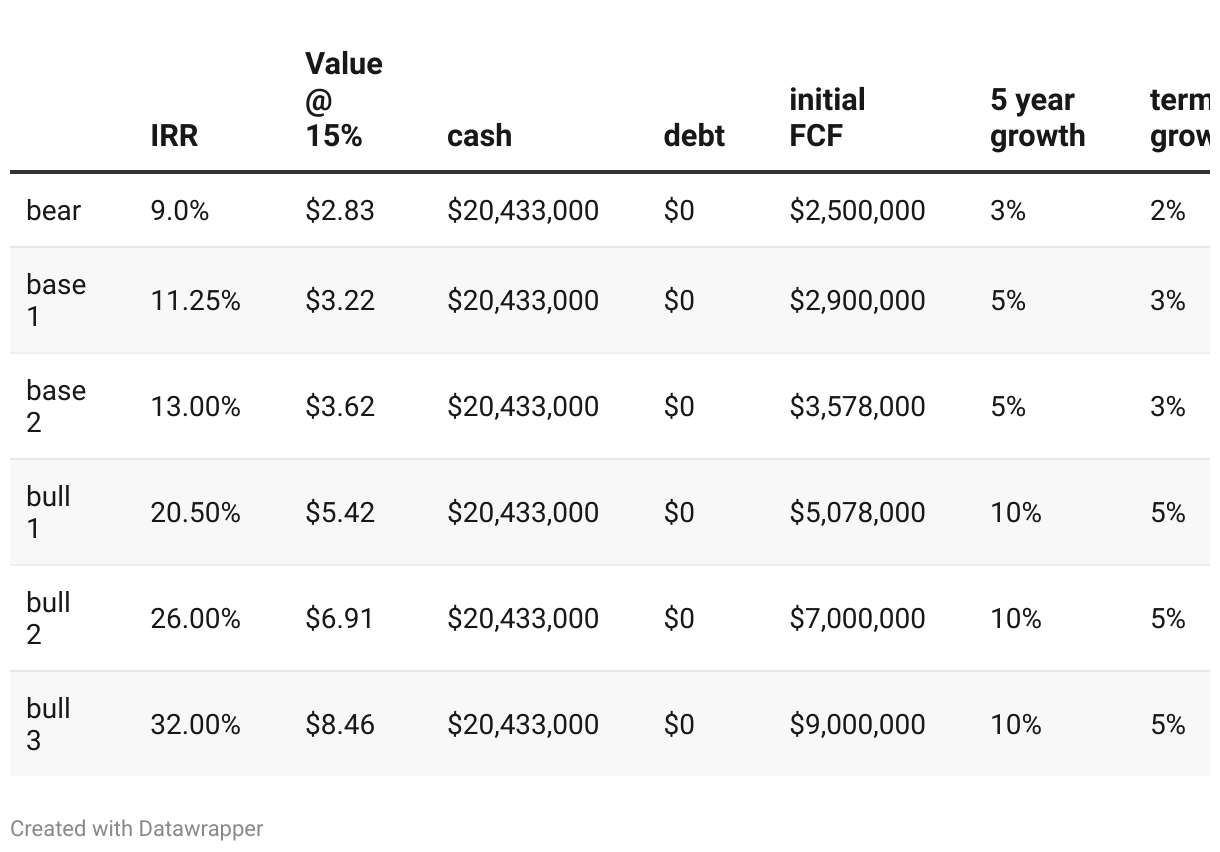Screen dimensions: 1220x852
Task: Click the debt column header
Action: [694, 136]
